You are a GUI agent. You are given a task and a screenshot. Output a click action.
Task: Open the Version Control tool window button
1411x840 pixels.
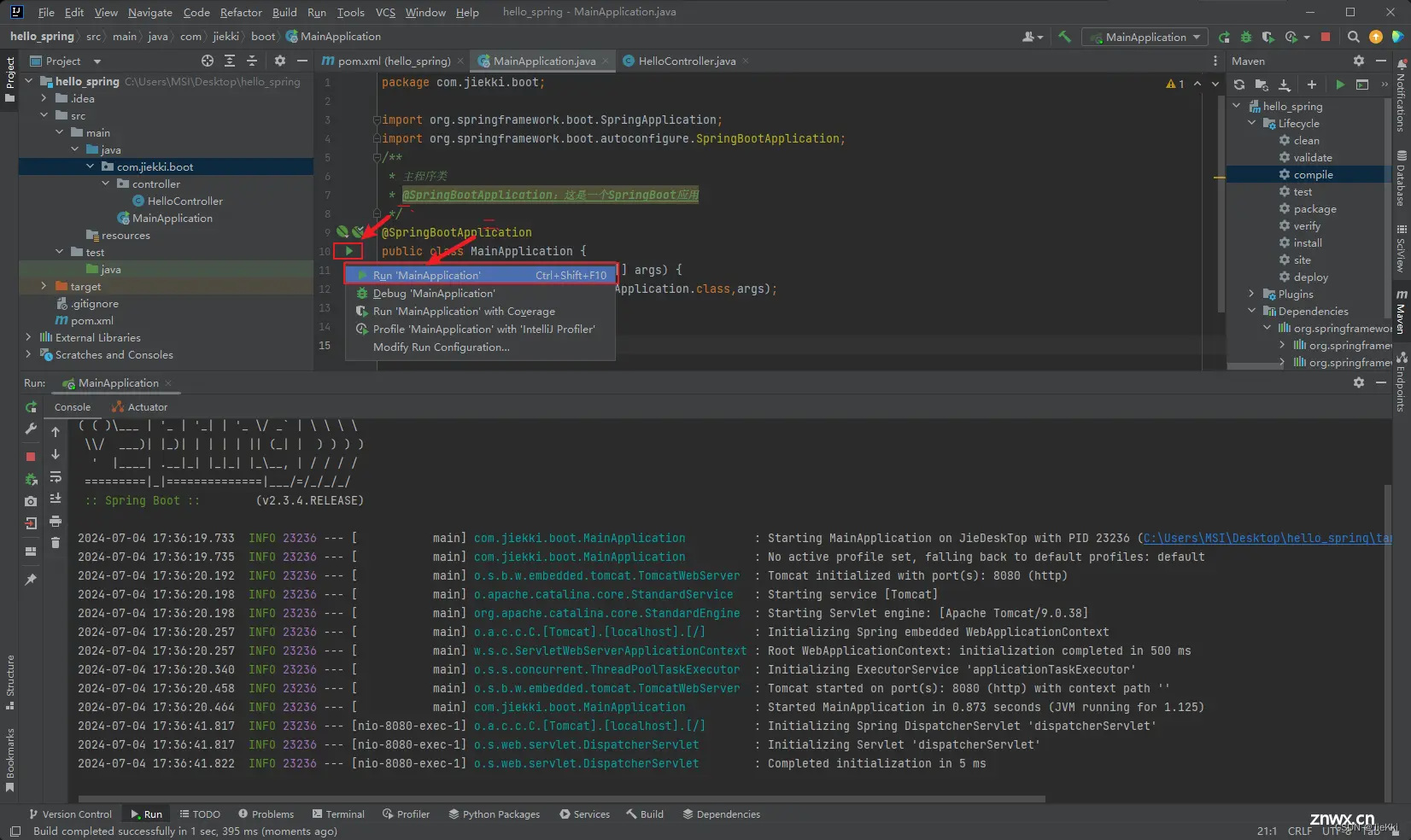pos(70,814)
